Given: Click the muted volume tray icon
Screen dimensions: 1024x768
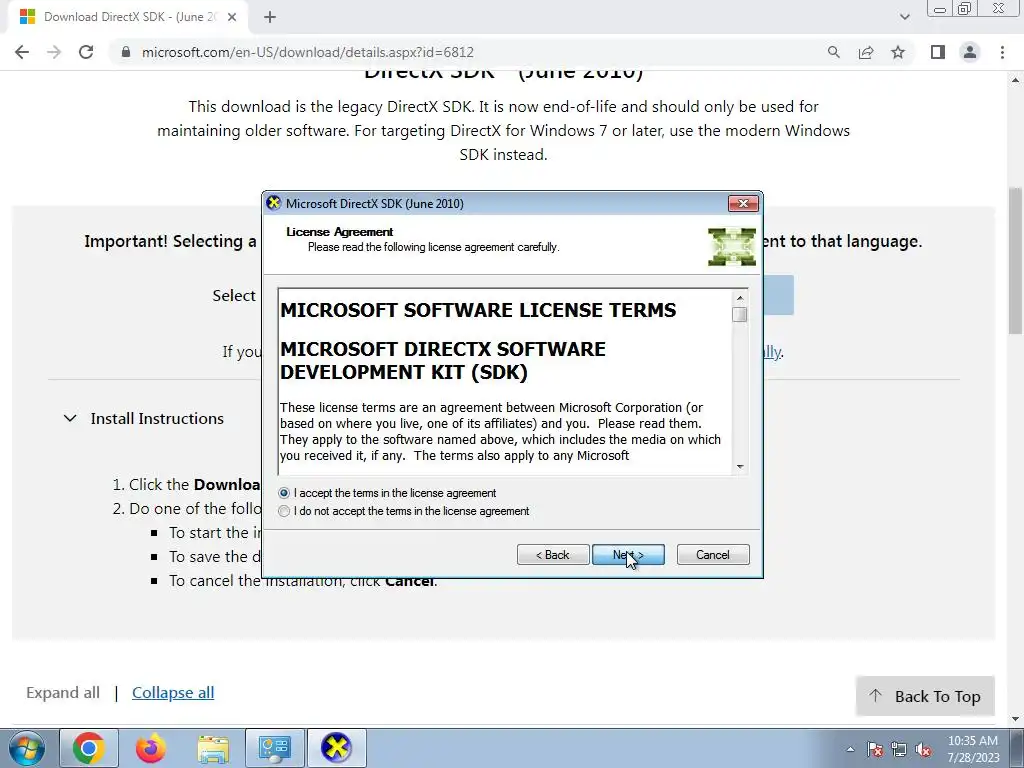Looking at the screenshot, I should 923,749.
